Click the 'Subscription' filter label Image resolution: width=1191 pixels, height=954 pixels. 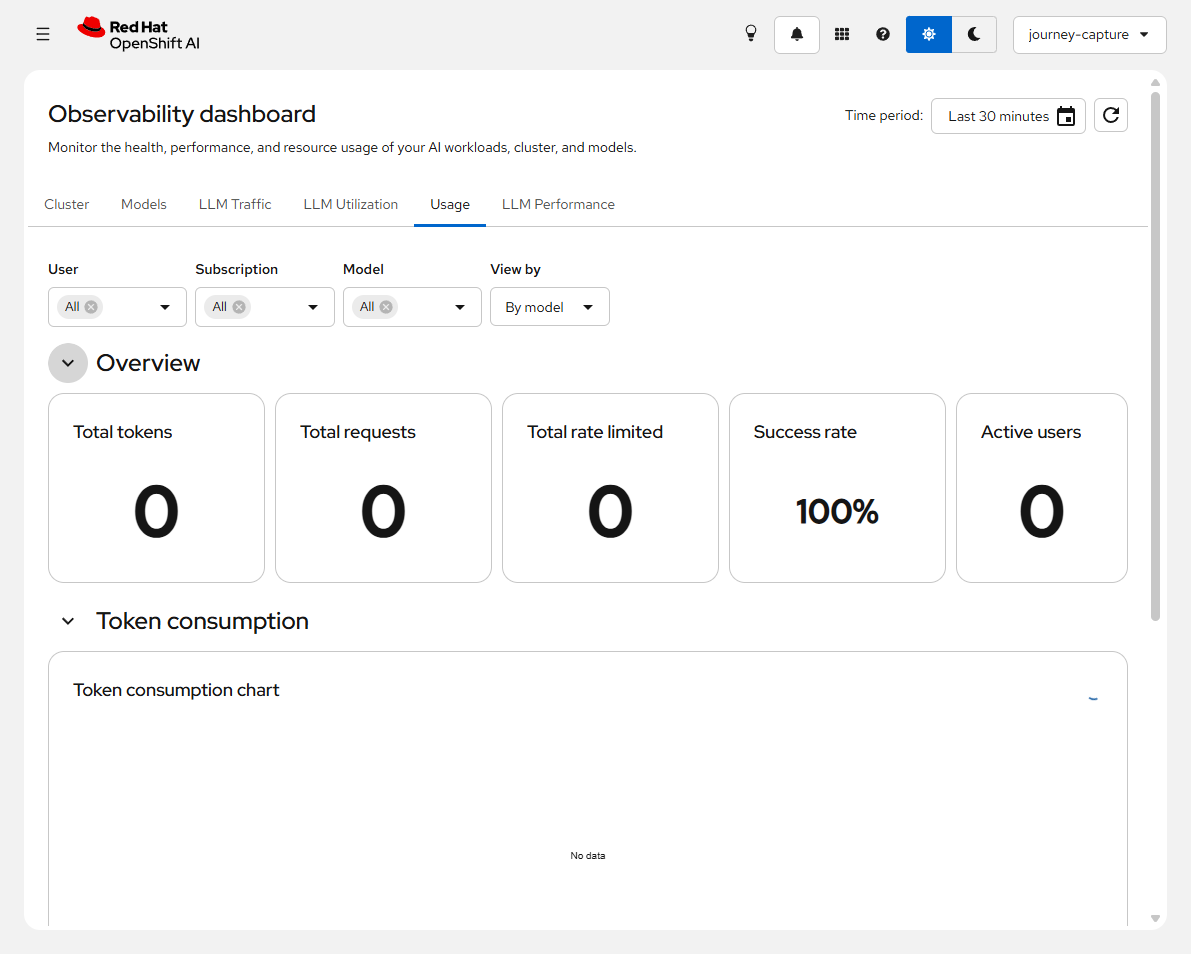pos(236,269)
